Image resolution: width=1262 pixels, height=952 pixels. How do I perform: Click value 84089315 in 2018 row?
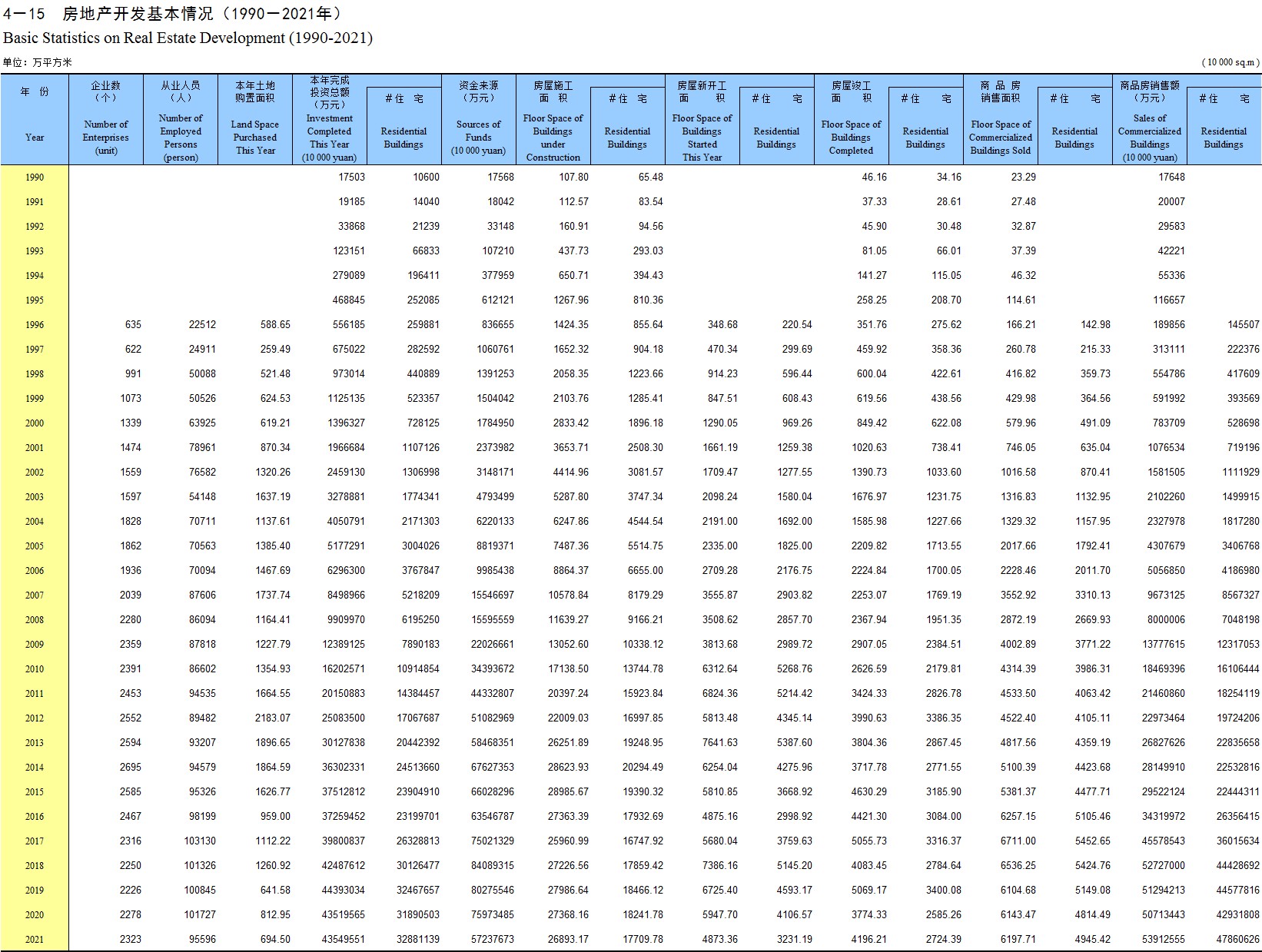click(493, 865)
